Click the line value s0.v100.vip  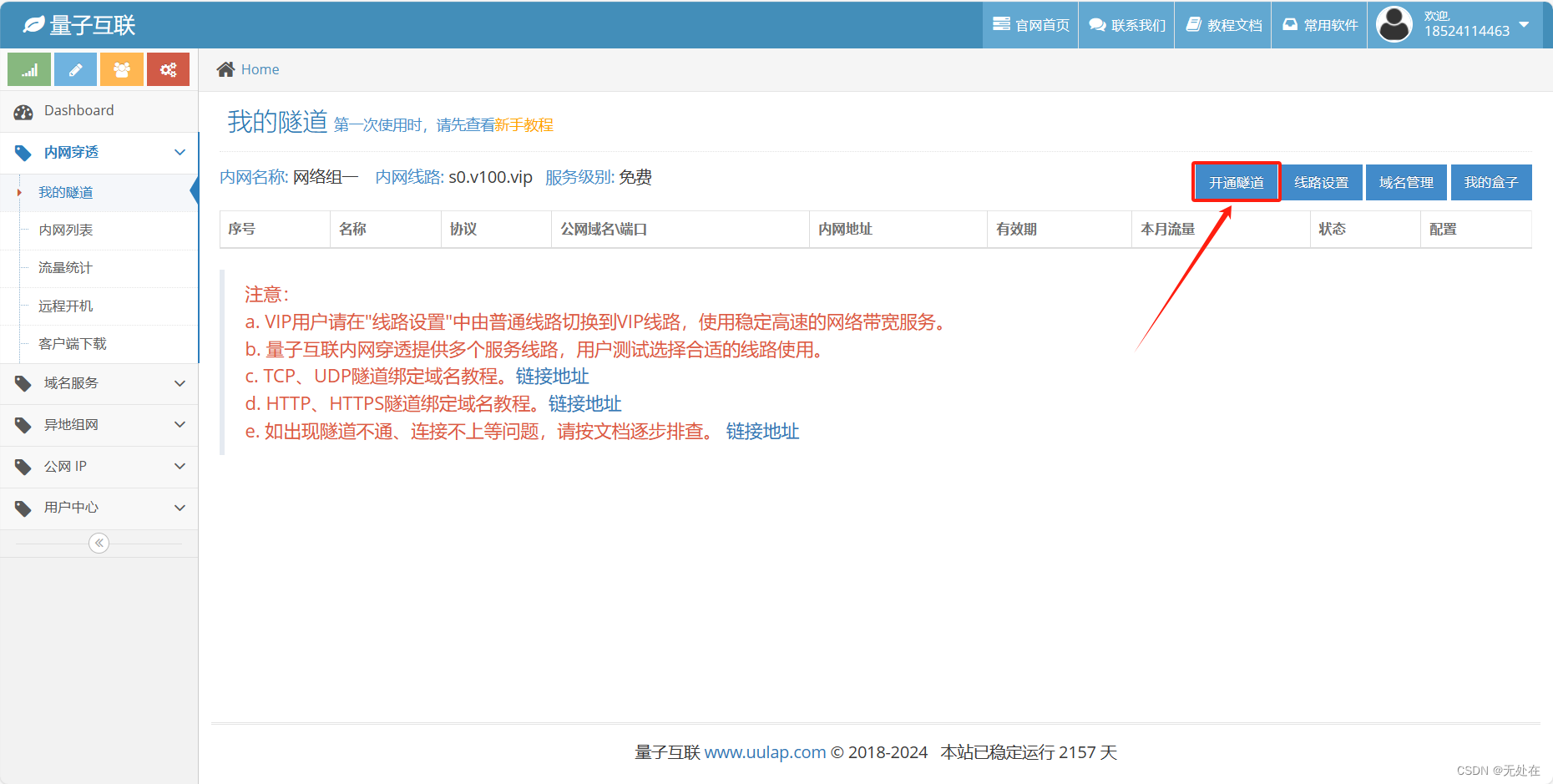[490, 177]
